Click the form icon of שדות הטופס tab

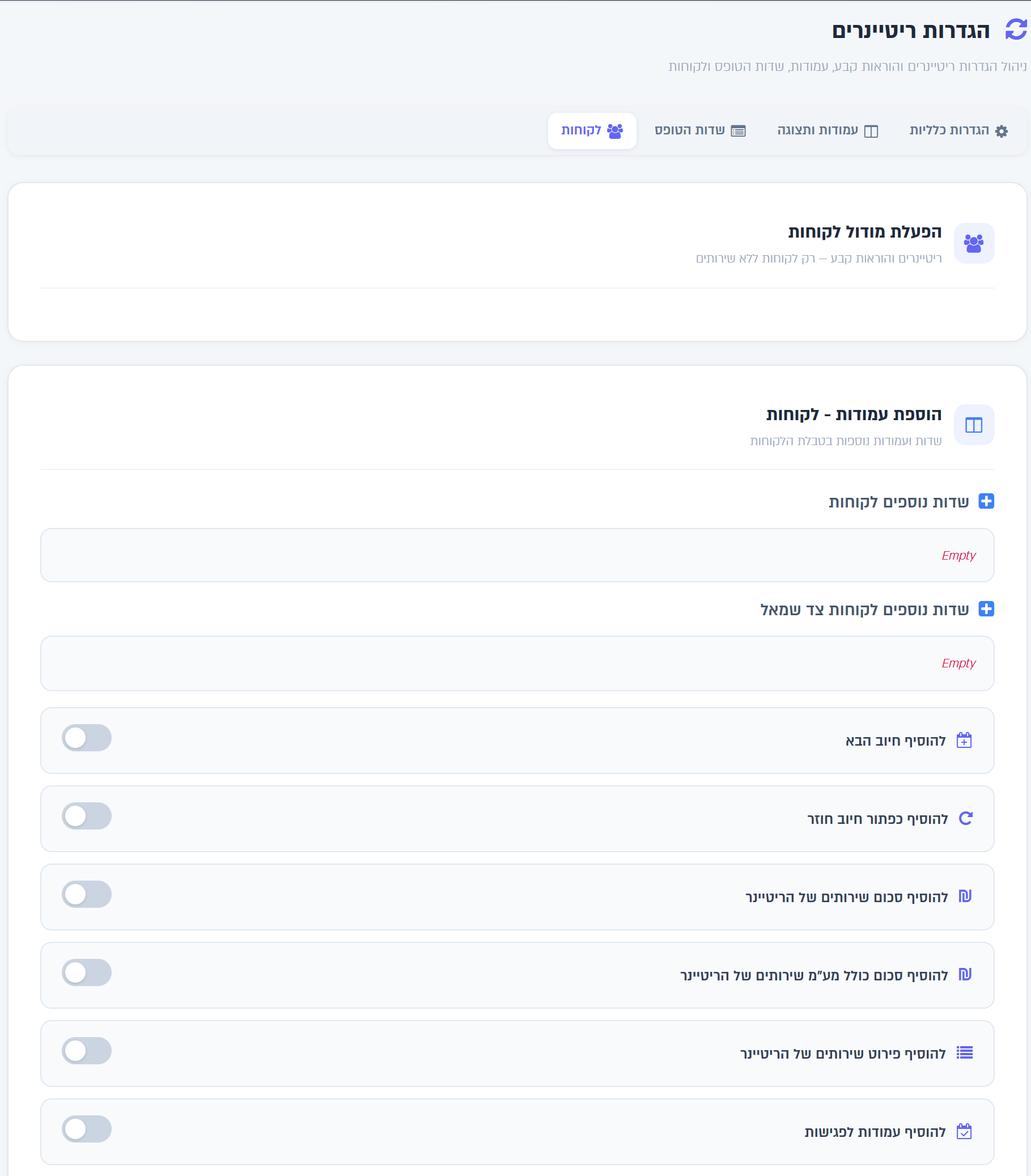[739, 131]
